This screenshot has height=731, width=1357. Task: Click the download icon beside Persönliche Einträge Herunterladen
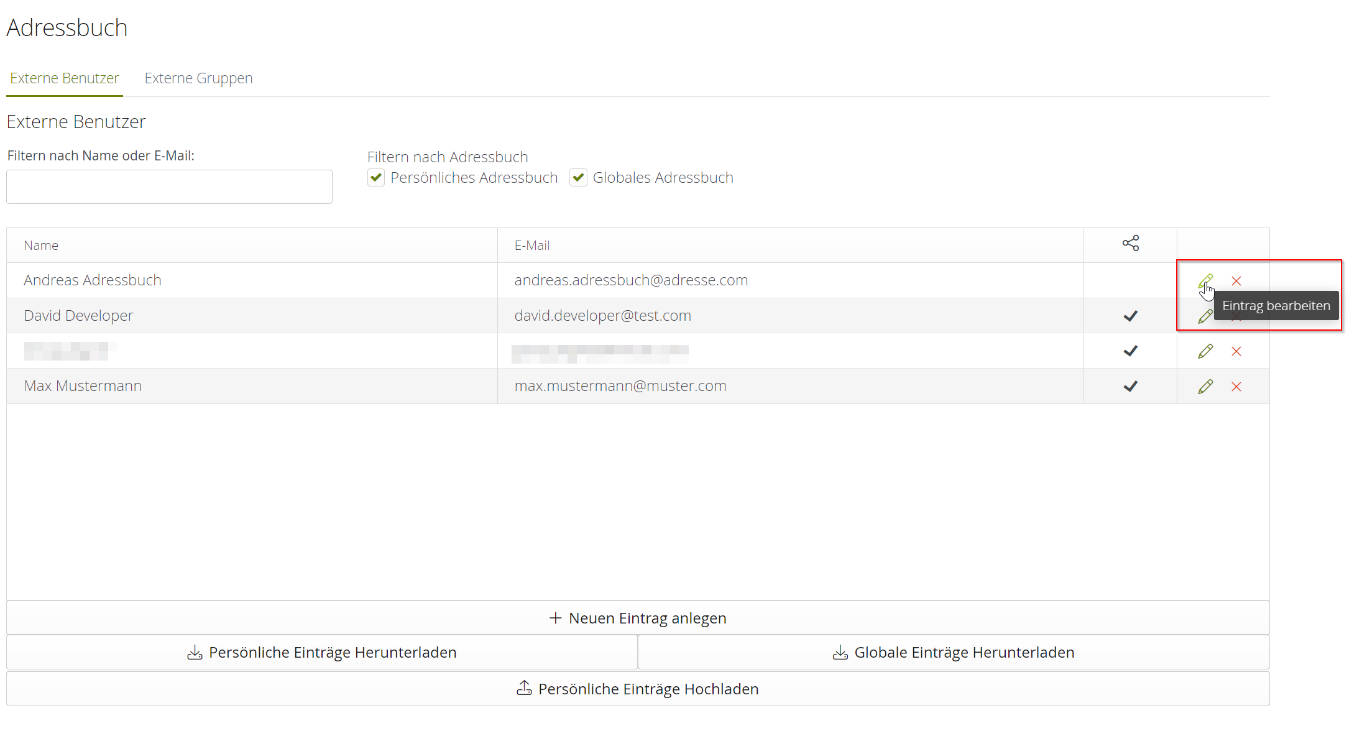(x=194, y=652)
